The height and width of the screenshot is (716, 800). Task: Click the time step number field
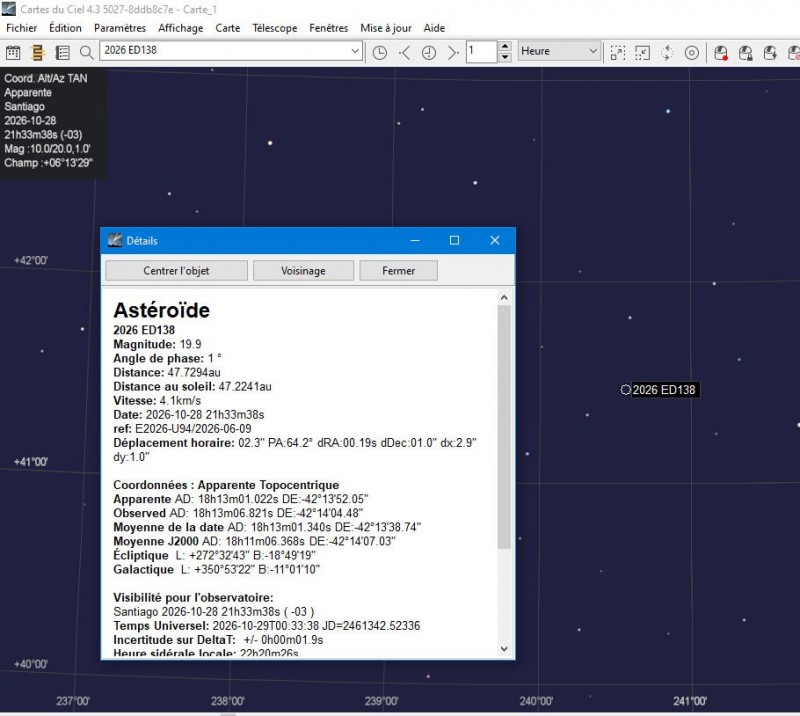(x=482, y=51)
